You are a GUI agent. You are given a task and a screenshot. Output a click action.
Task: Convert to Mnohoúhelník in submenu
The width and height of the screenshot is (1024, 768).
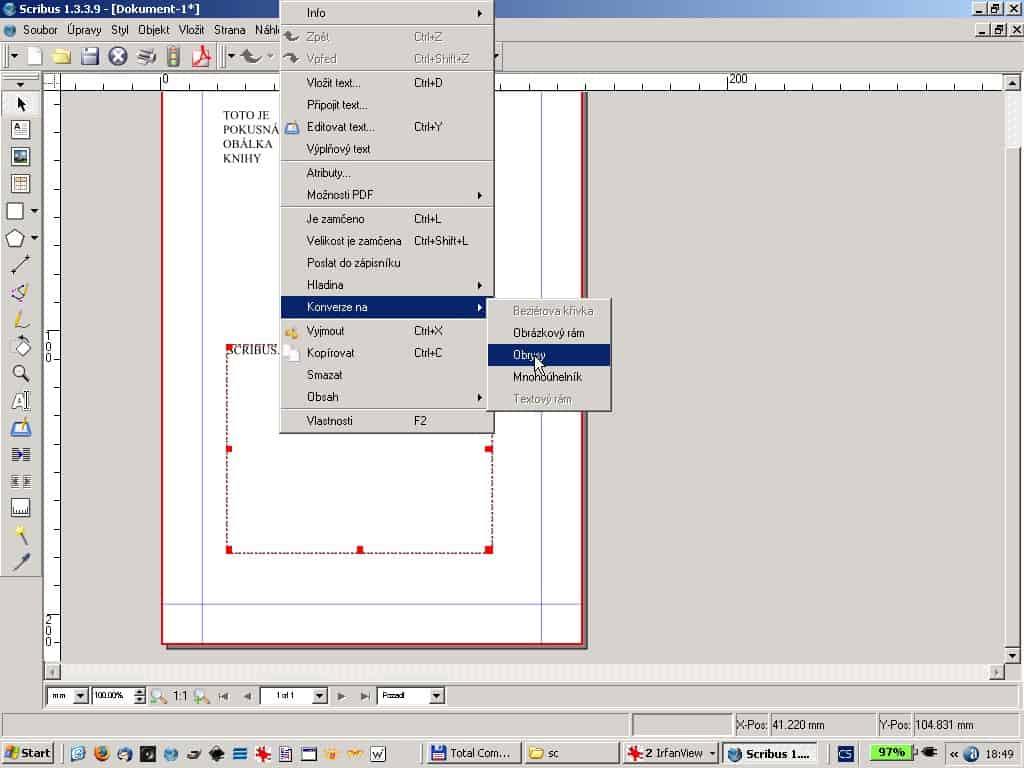tap(549, 377)
